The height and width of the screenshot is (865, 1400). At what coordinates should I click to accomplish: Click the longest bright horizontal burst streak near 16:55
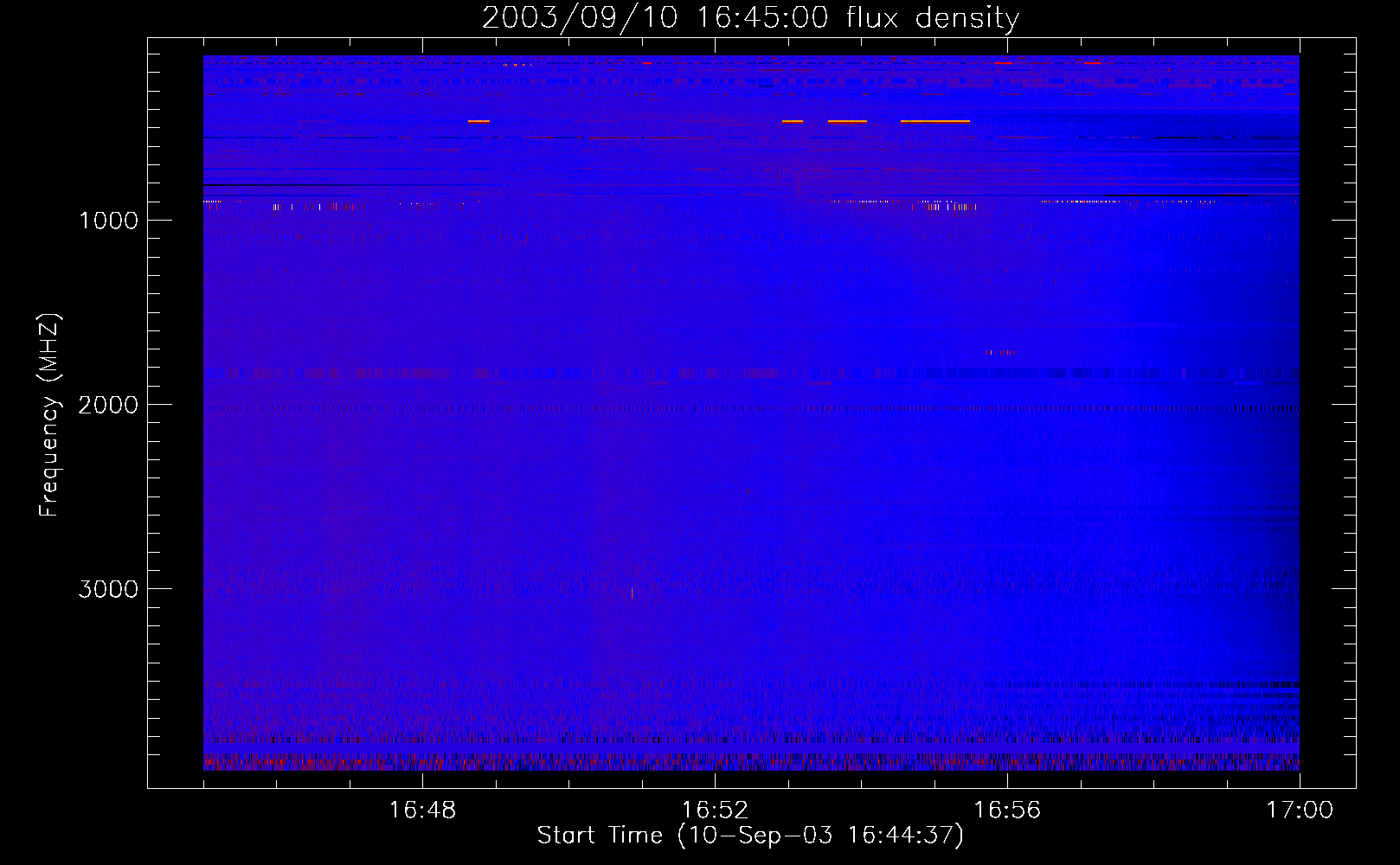pyautogui.click(x=935, y=122)
